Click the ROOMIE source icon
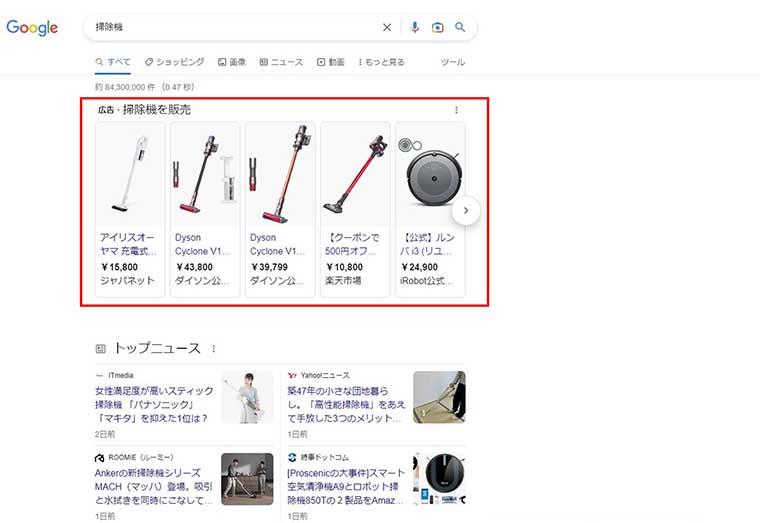Viewport: 760px width, 523px height. pos(99,458)
